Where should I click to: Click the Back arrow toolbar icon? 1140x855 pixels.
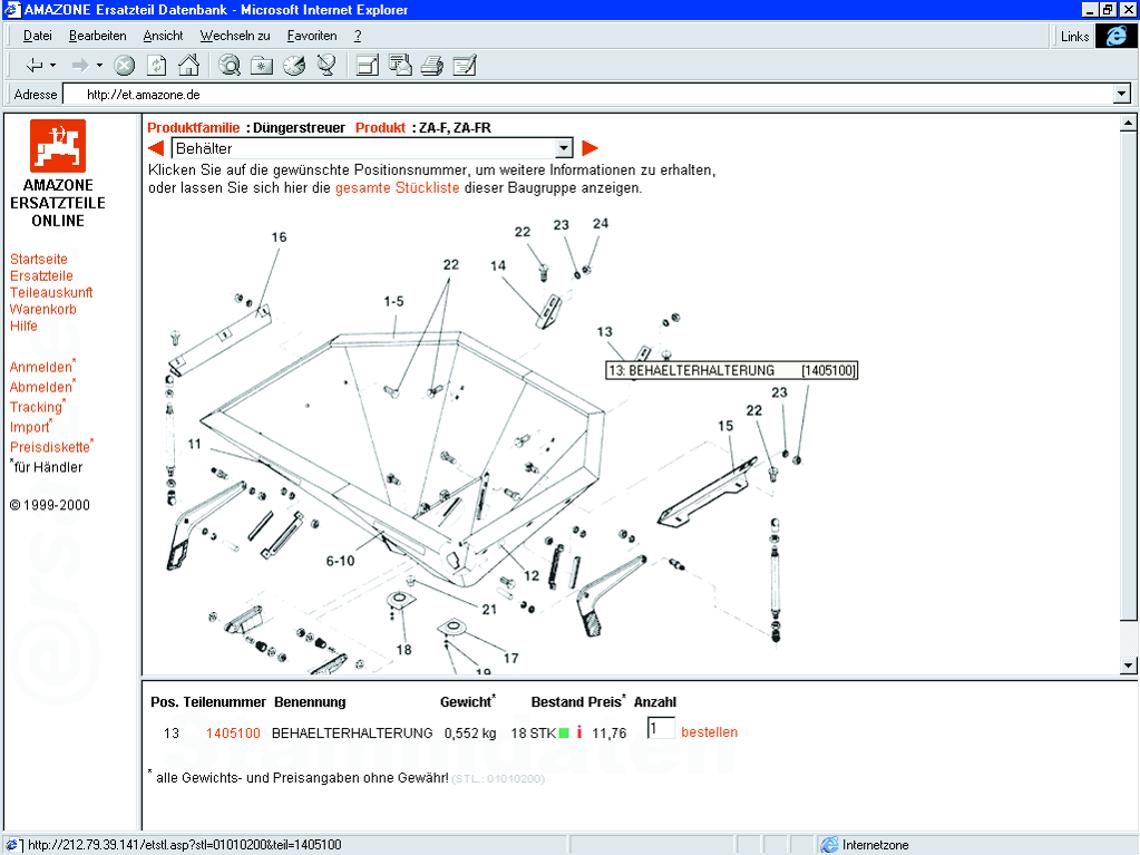click(x=35, y=65)
